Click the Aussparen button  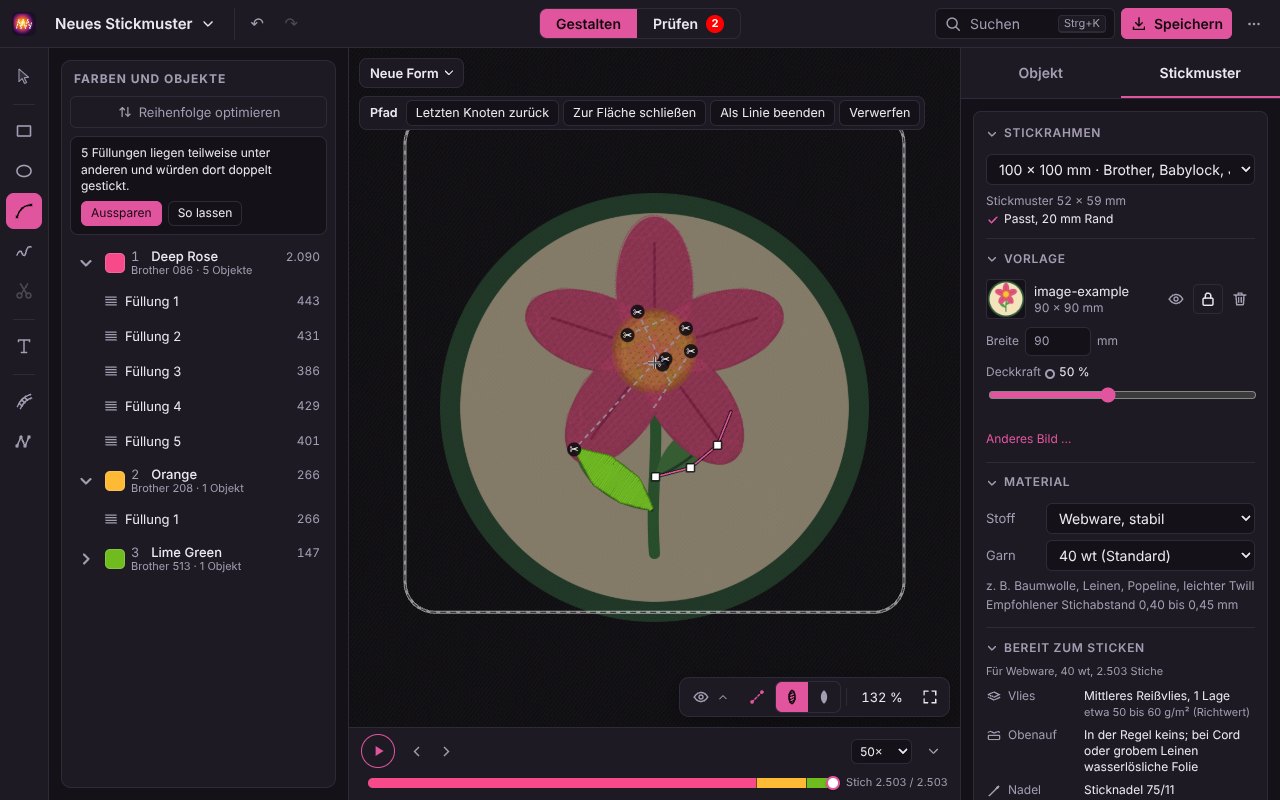tap(121, 213)
